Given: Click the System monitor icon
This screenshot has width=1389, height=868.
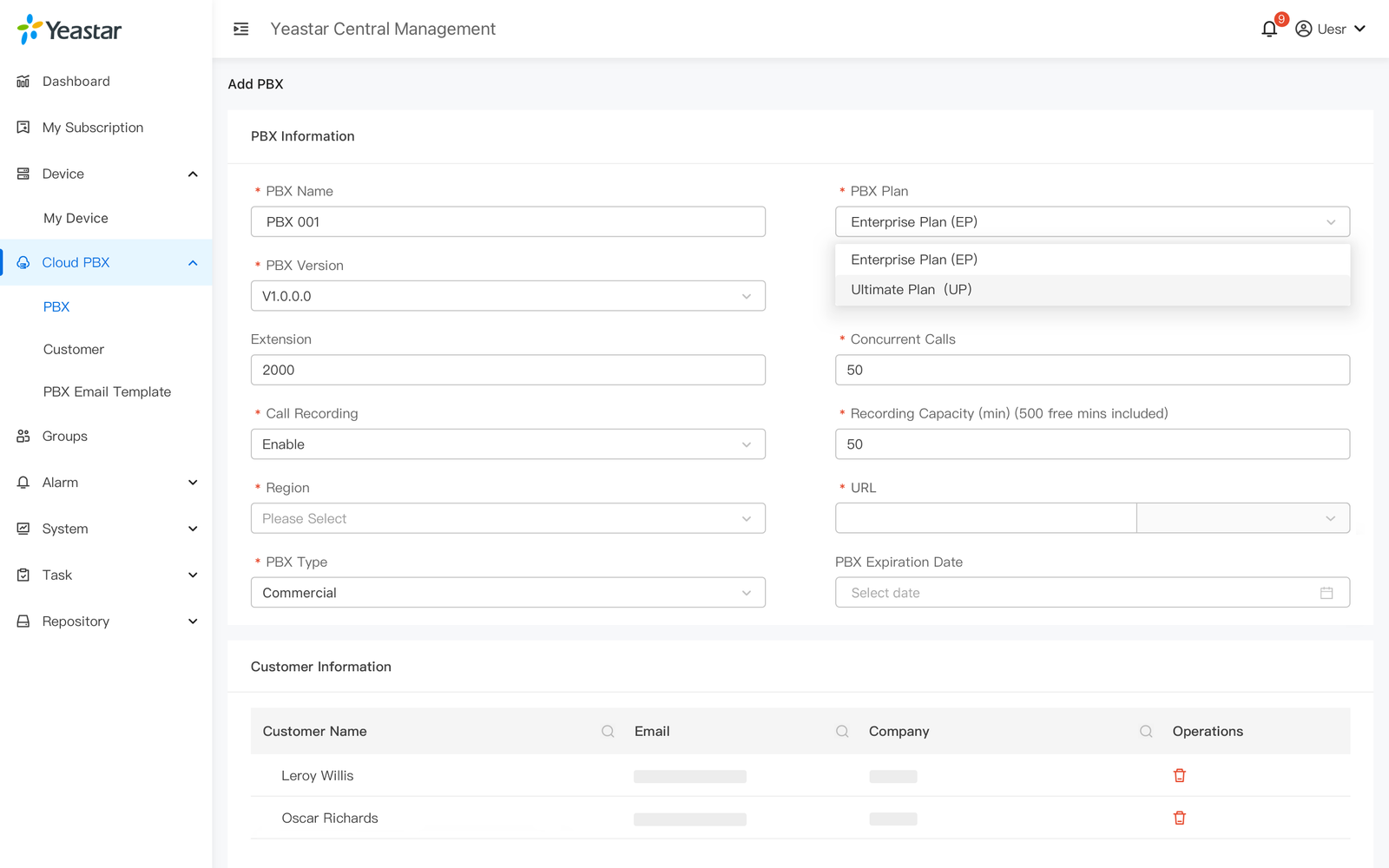Looking at the screenshot, I should pyautogui.click(x=23, y=529).
